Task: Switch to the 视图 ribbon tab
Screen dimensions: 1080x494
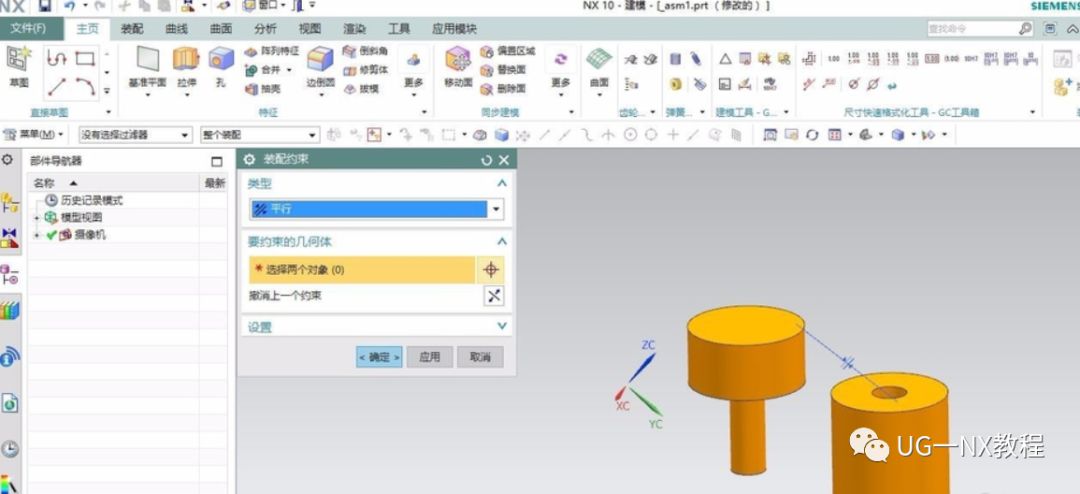Action: [x=310, y=29]
